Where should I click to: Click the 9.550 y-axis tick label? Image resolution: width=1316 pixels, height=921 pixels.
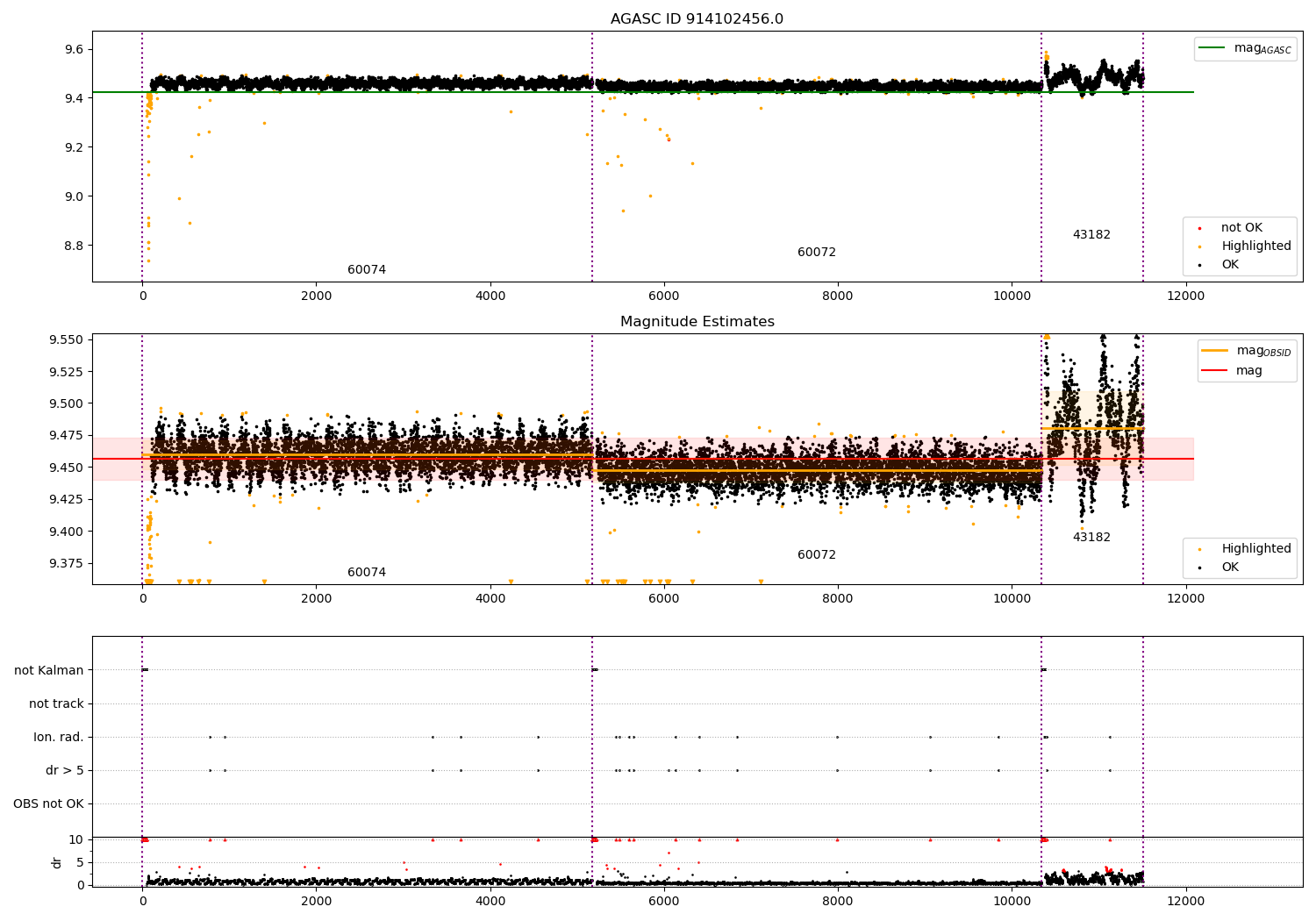coord(67,339)
